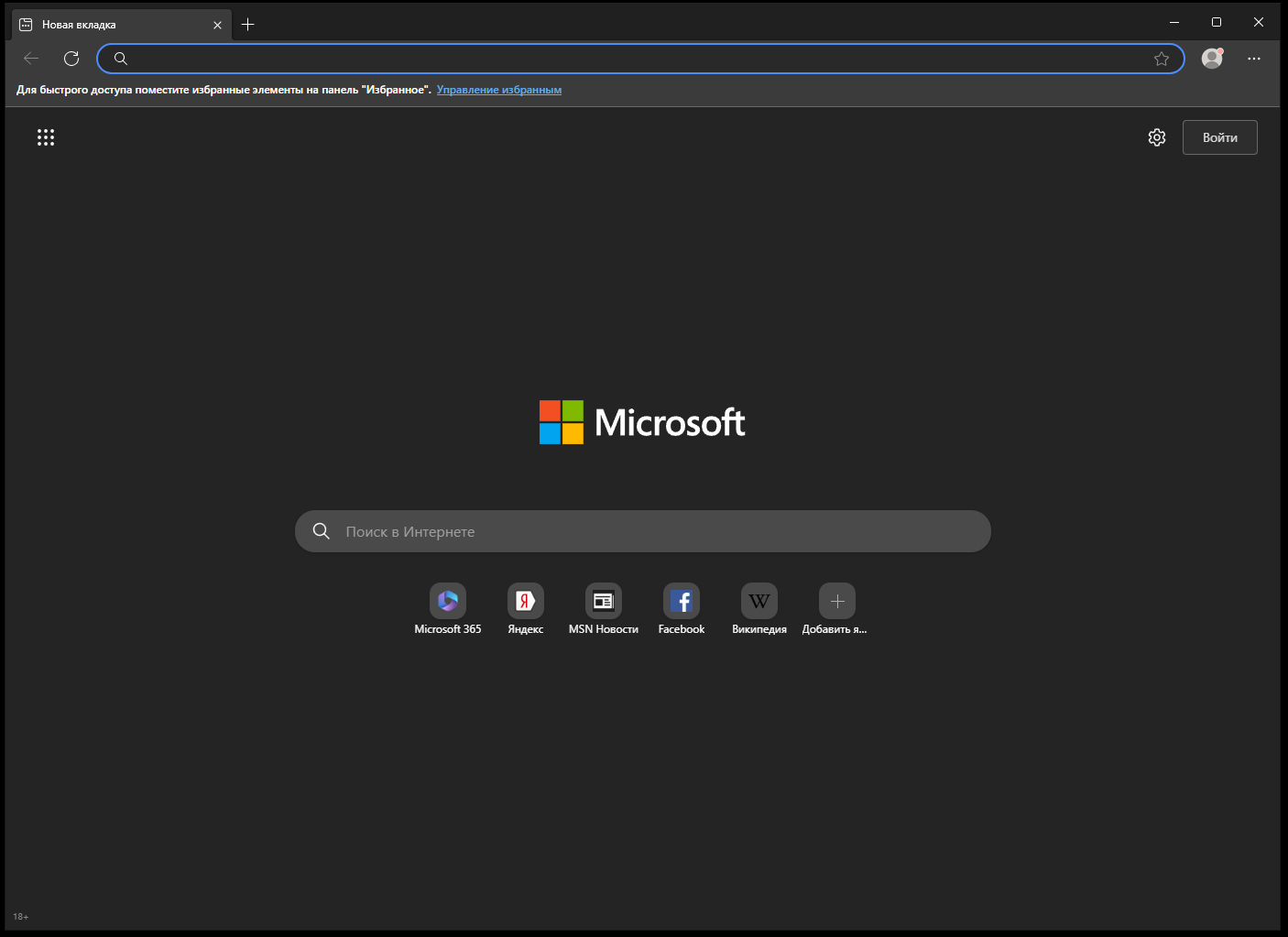Click the tab page icon on Новая вкладка
Screen dimensions: 1288x937
click(x=27, y=25)
